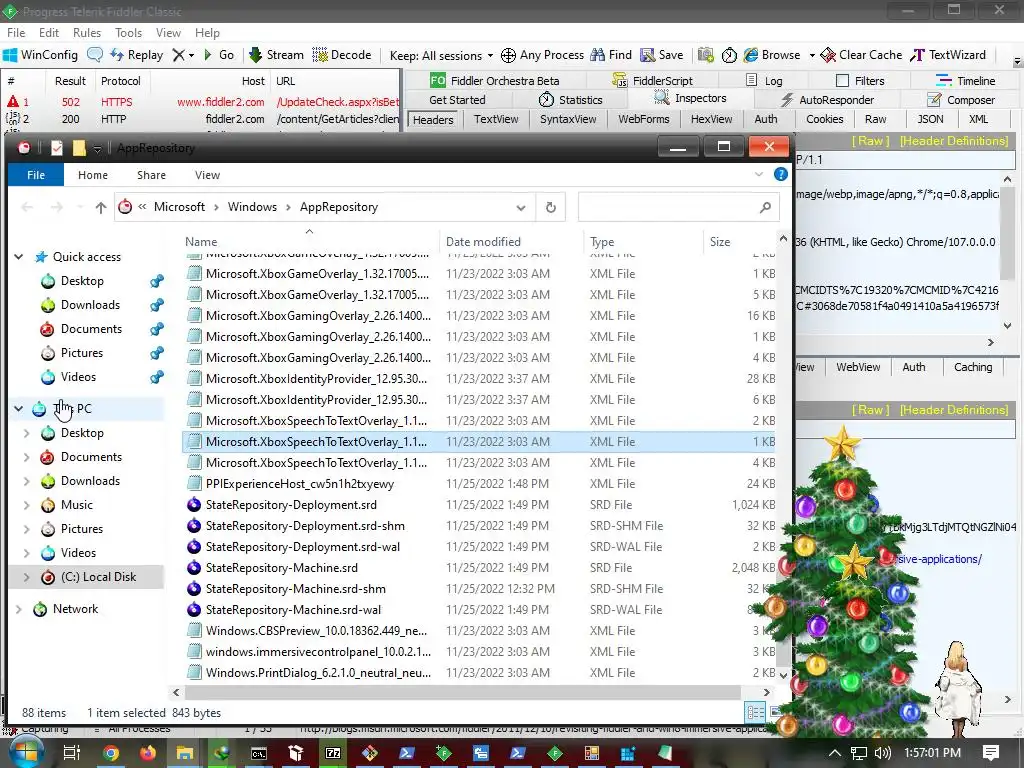The height and width of the screenshot is (768, 1024).
Task: Click the timer stopwatch icon in Fiddler toolbar
Action: tap(729, 56)
